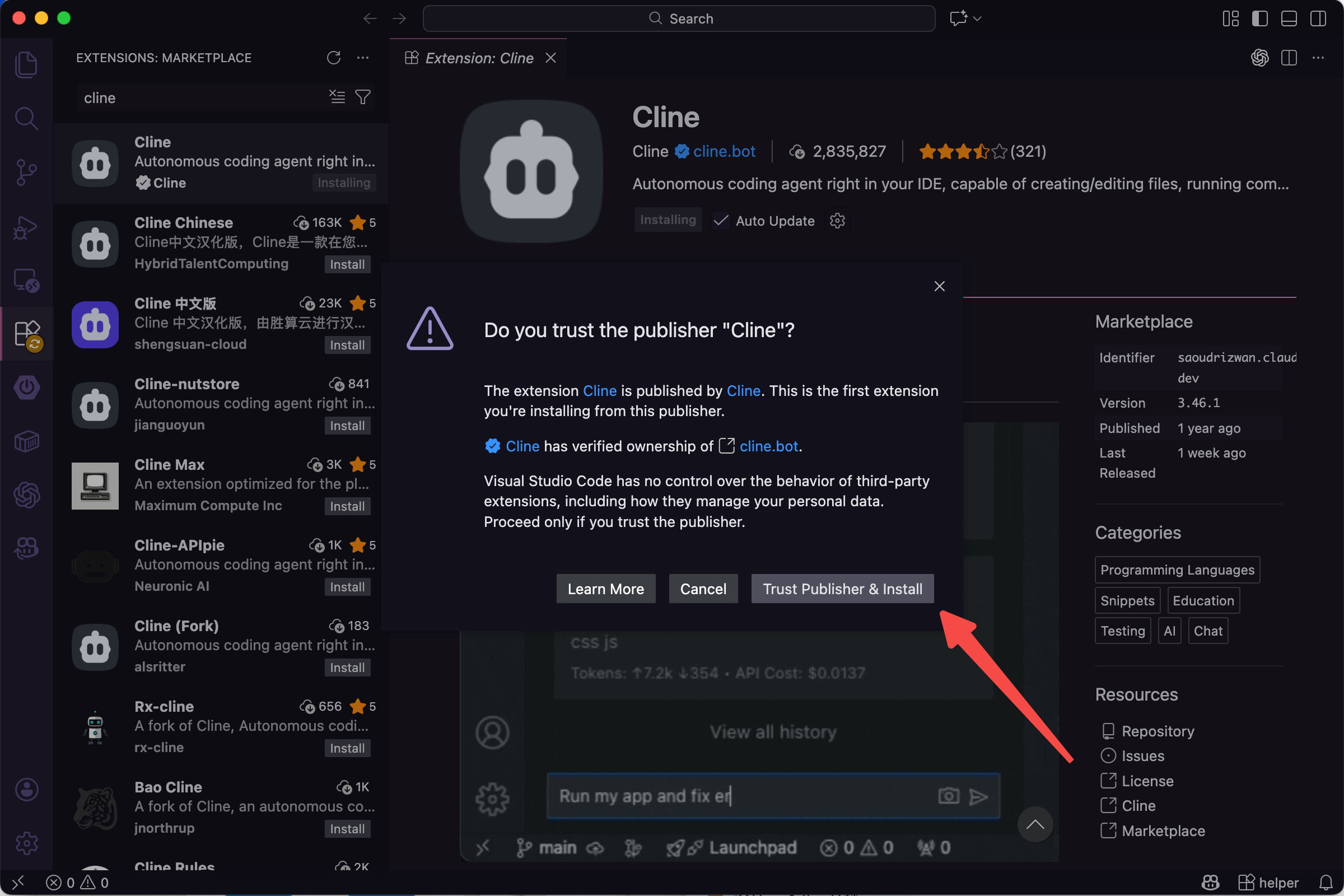Open the Repository resource link
The width and height of the screenshot is (1344, 896).
point(1158,731)
